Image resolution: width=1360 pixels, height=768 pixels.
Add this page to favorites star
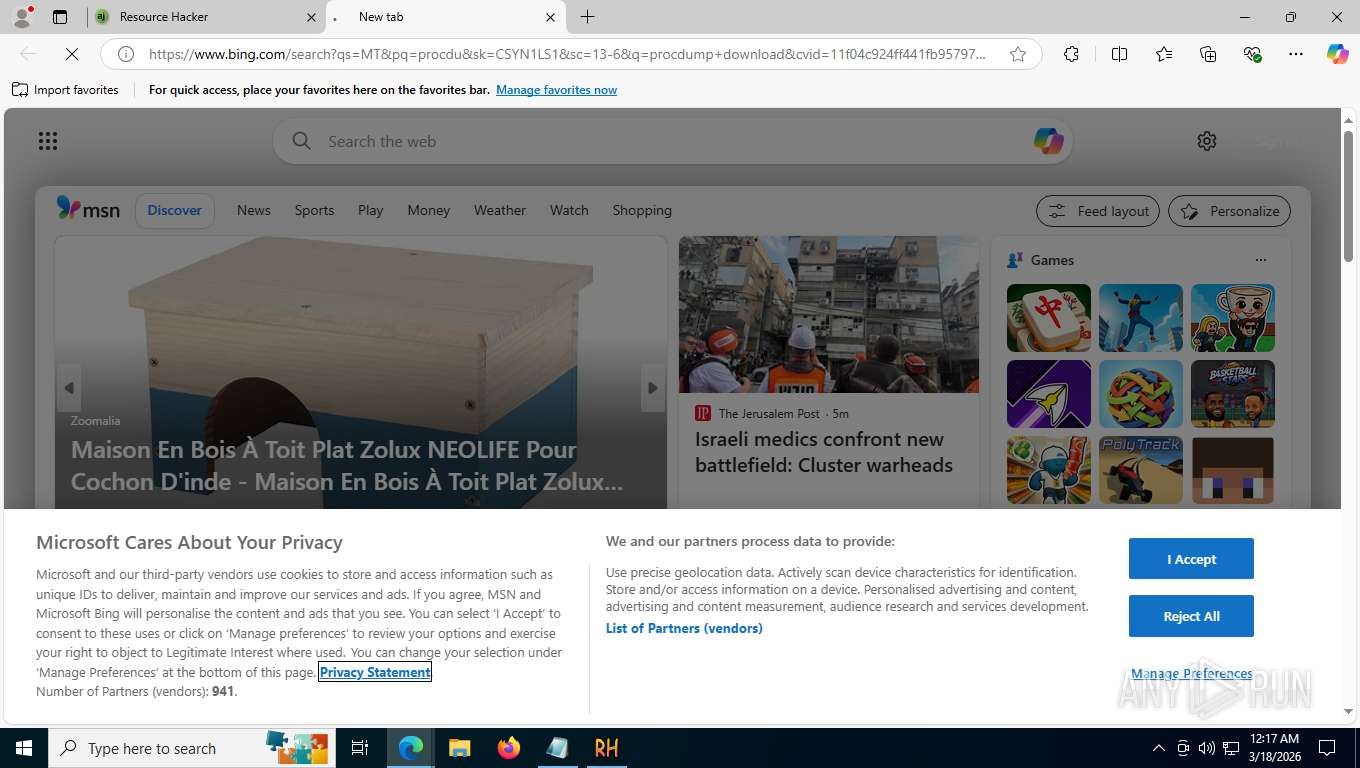pyautogui.click(x=1018, y=54)
